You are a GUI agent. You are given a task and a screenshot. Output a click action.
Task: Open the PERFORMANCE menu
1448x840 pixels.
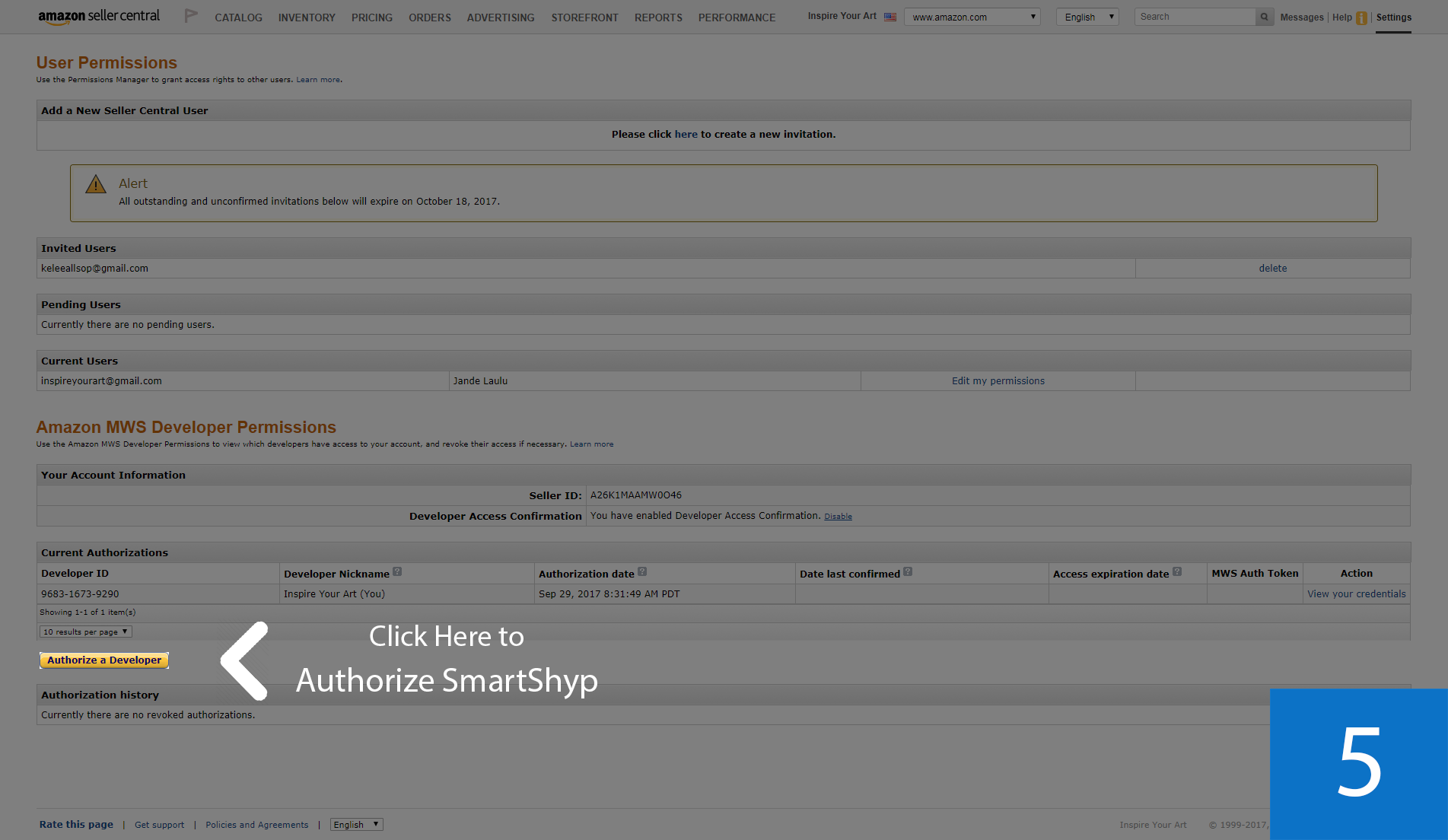click(737, 17)
